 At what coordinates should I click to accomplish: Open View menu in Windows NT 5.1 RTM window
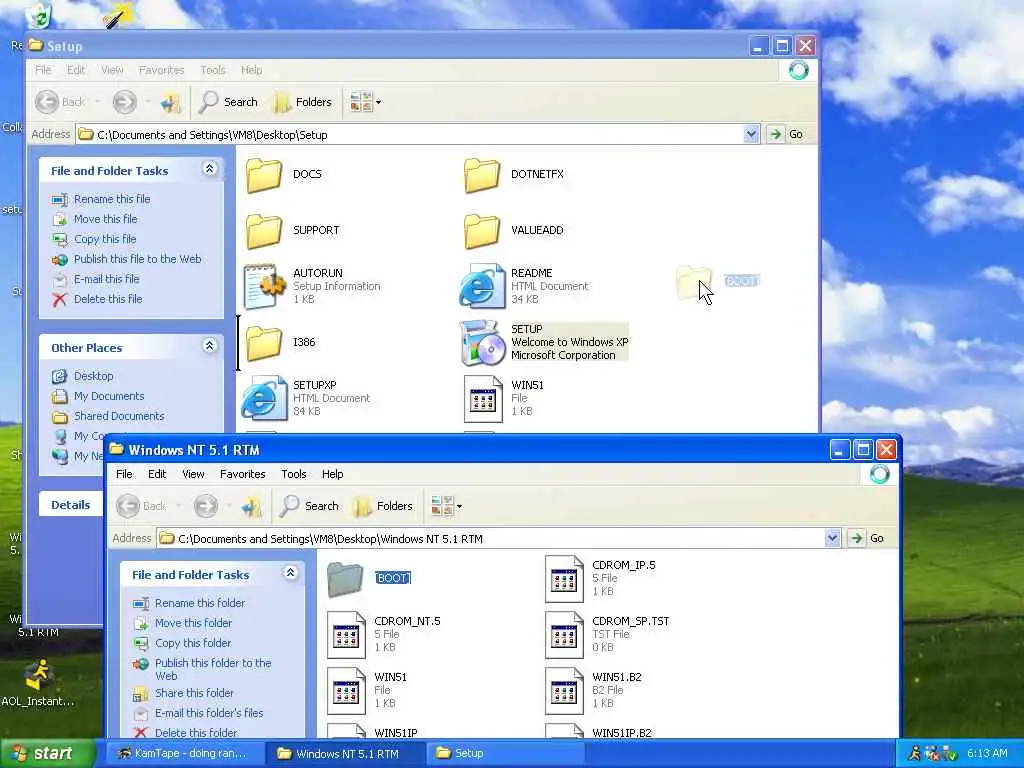(x=193, y=474)
